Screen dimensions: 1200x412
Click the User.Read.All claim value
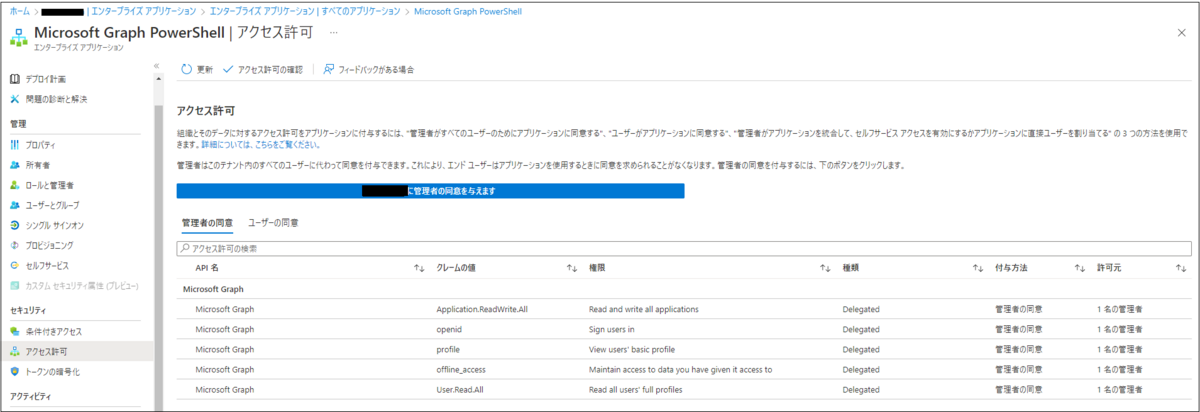click(x=462, y=390)
